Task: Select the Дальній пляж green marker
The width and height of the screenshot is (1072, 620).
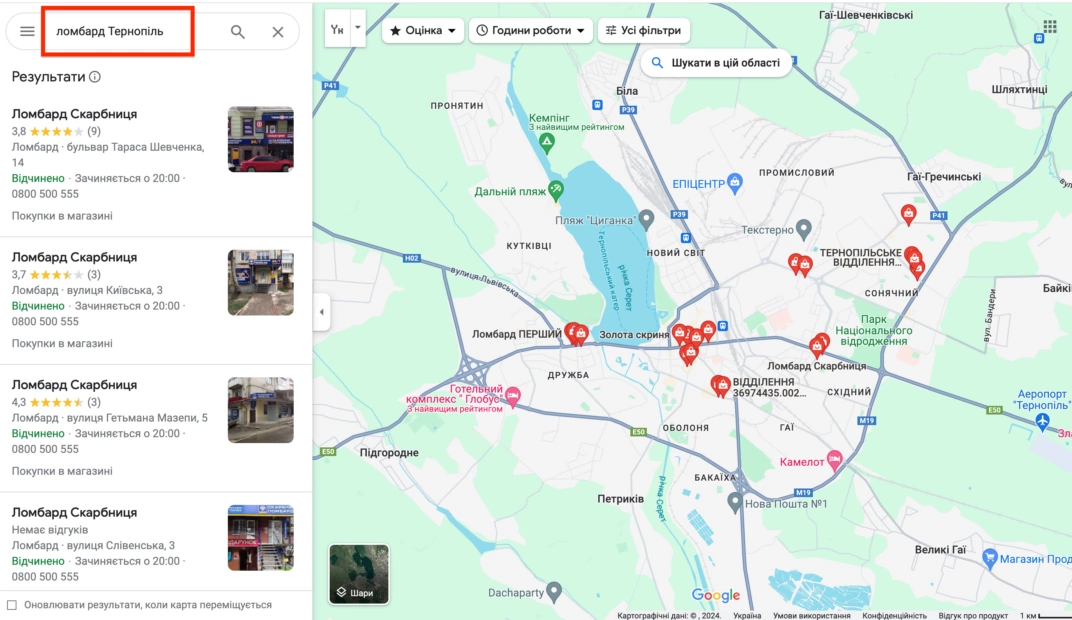Action: pos(556,191)
